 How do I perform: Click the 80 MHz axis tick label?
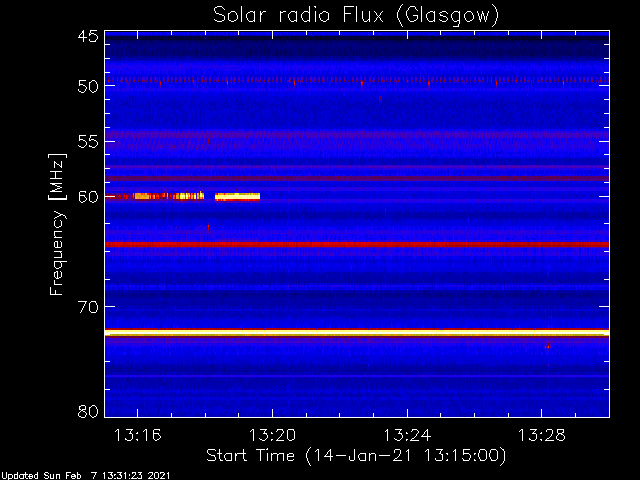click(x=88, y=411)
